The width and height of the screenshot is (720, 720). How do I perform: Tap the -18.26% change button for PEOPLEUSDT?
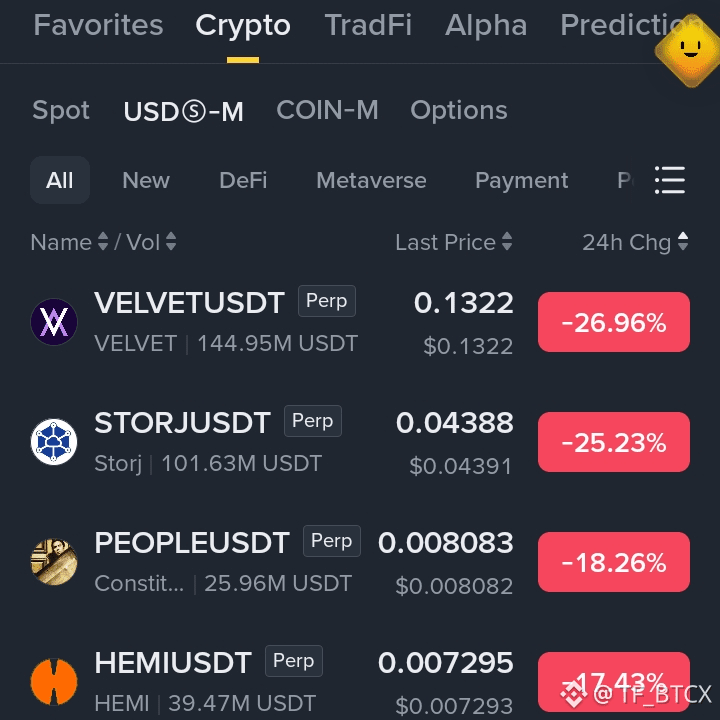[613, 562]
